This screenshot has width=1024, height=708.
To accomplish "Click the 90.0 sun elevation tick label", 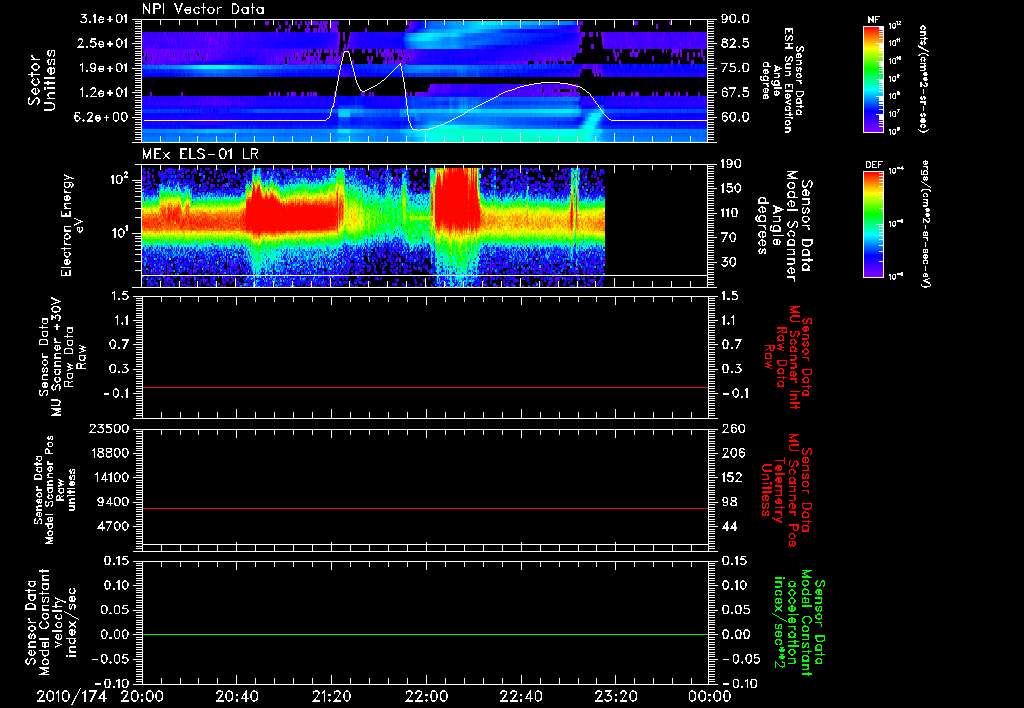I will coord(735,19).
